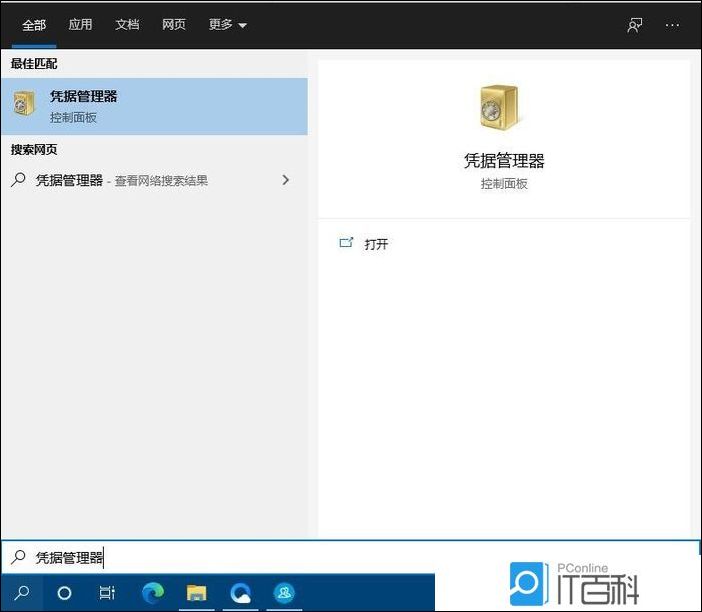The width and height of the screenshot is (702, 612).
Task: Open the three-dot options menu
Action: [x=672, y=26]
